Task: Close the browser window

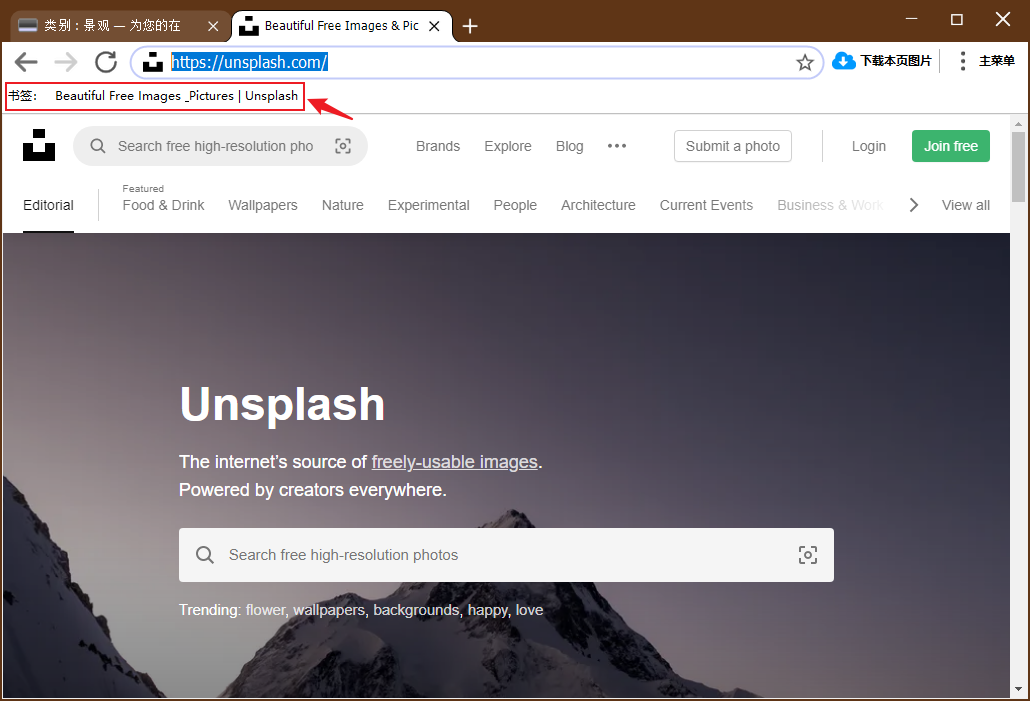Action: tap(1003, 19)
